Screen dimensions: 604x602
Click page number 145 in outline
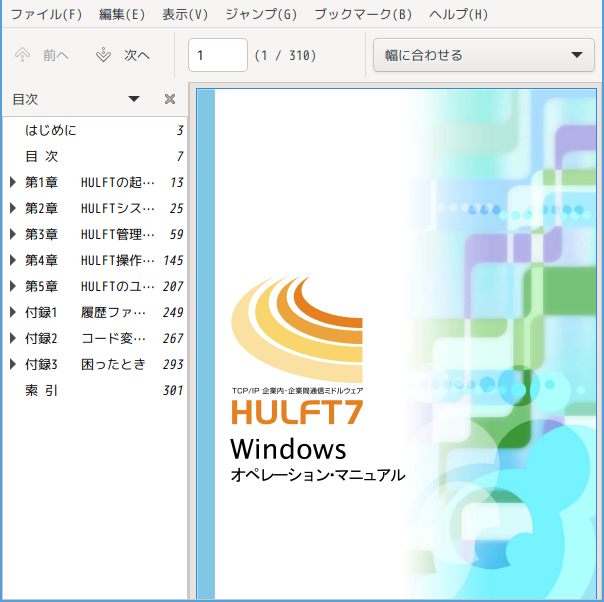coord(173,260)
